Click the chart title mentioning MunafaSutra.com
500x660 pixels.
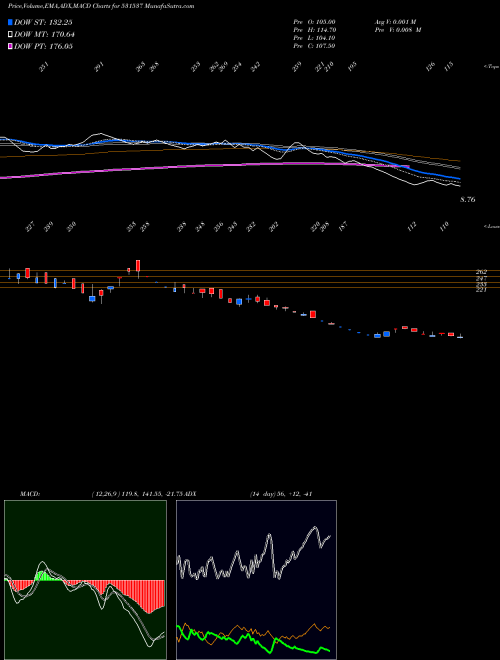click(101, 6)
